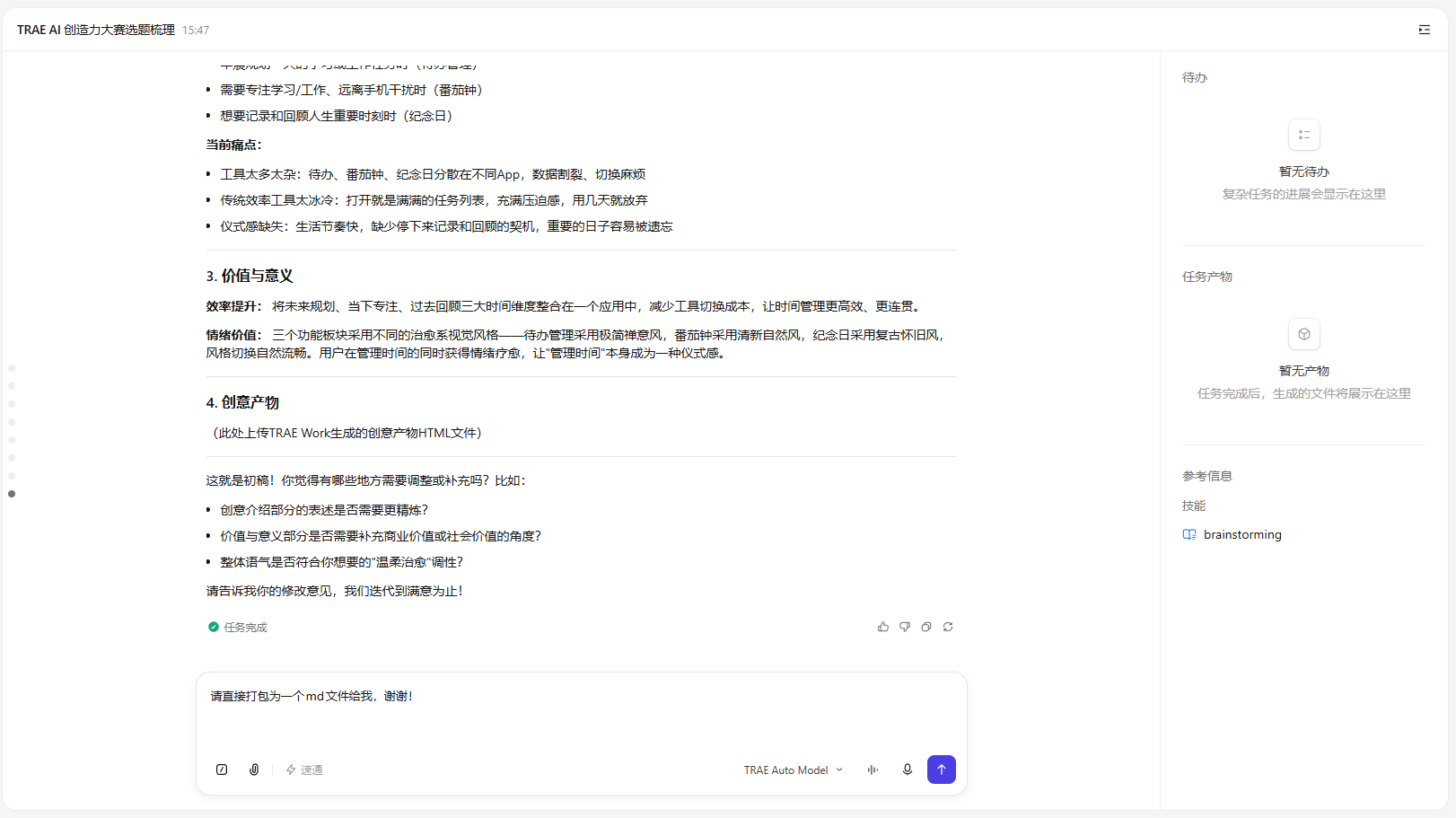Click bullet starting 想要记录和回顾人生重要时刻时

pos(339,116)
